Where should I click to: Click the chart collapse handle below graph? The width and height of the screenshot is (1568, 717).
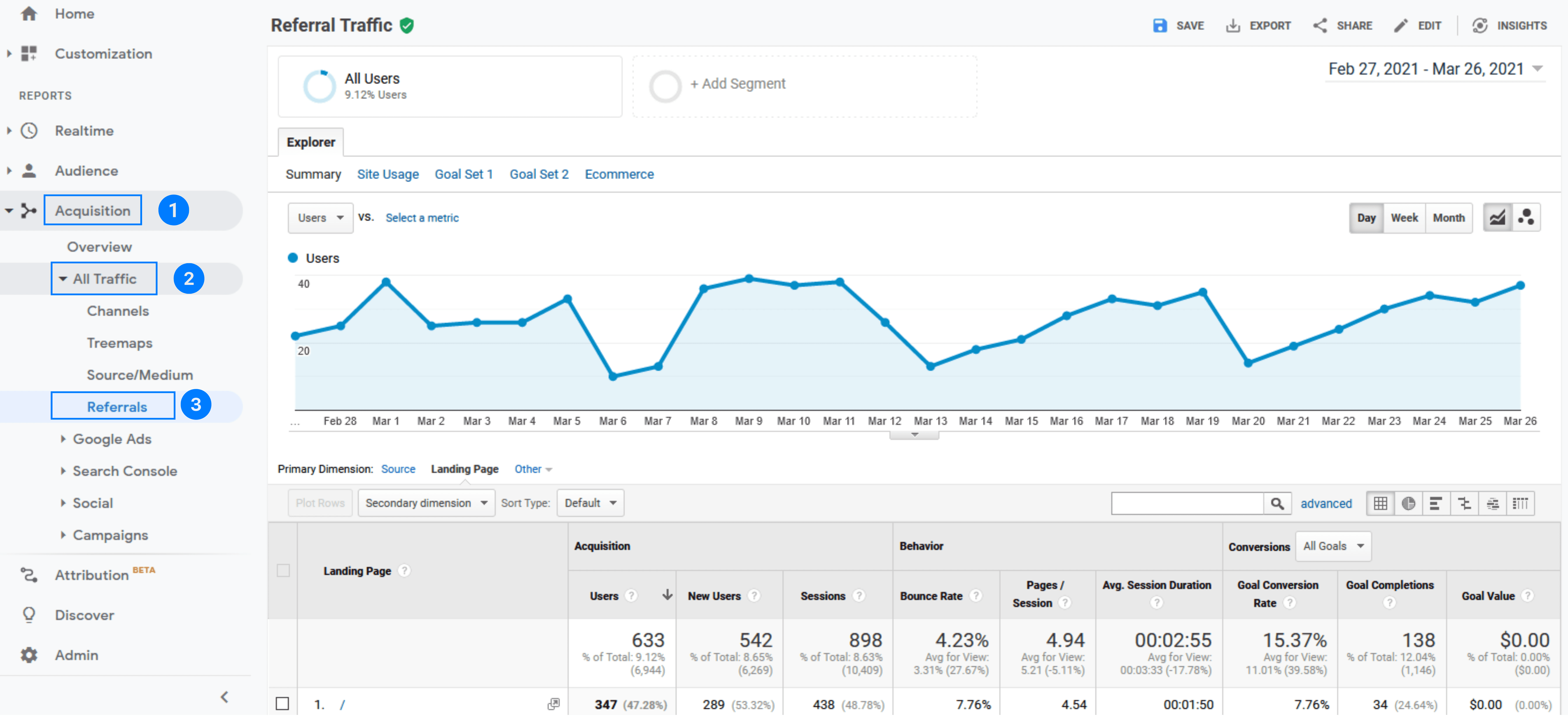[x=914, y=435]
